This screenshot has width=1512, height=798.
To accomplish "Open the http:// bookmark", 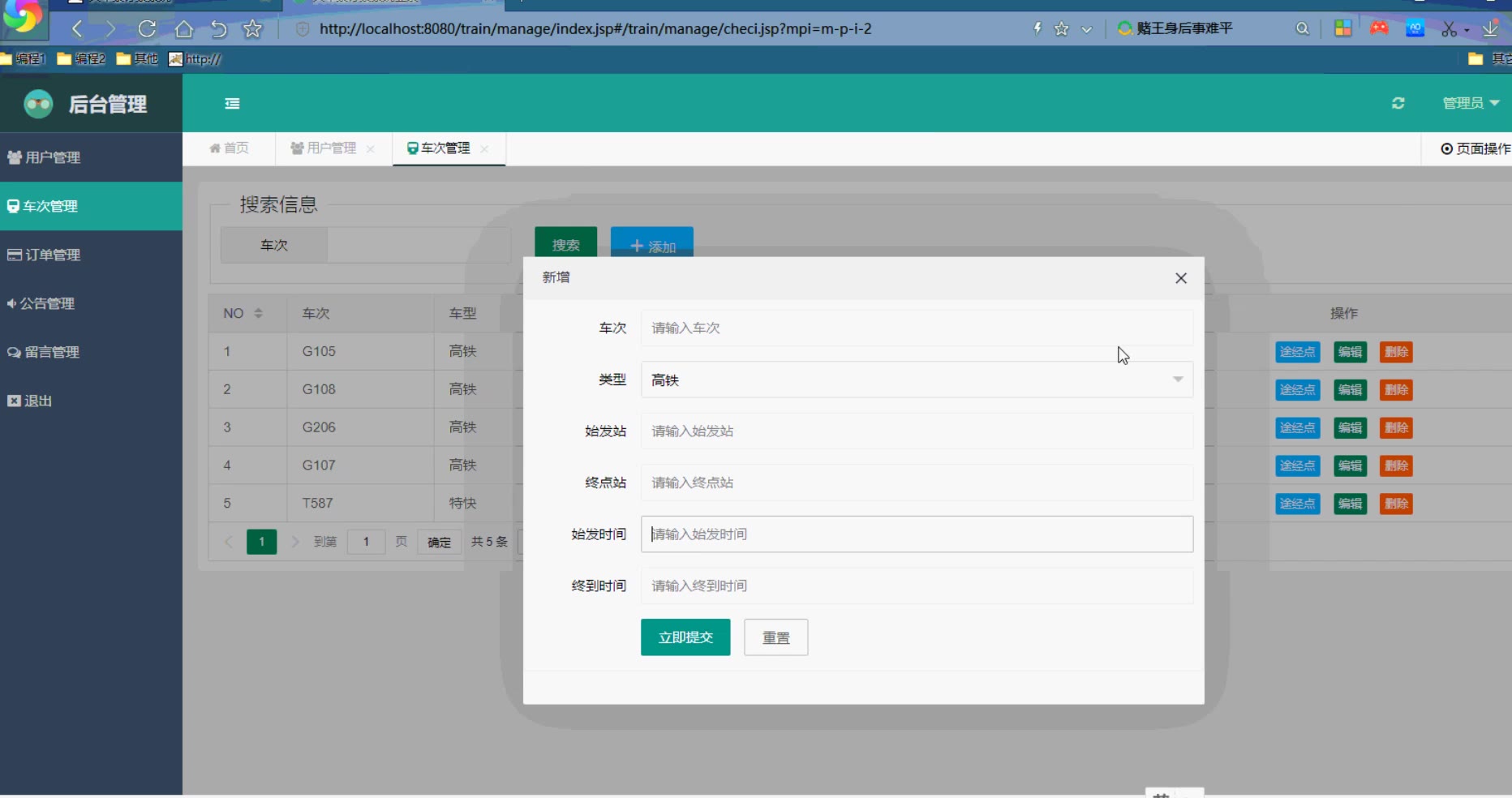I will pos(195,58).
